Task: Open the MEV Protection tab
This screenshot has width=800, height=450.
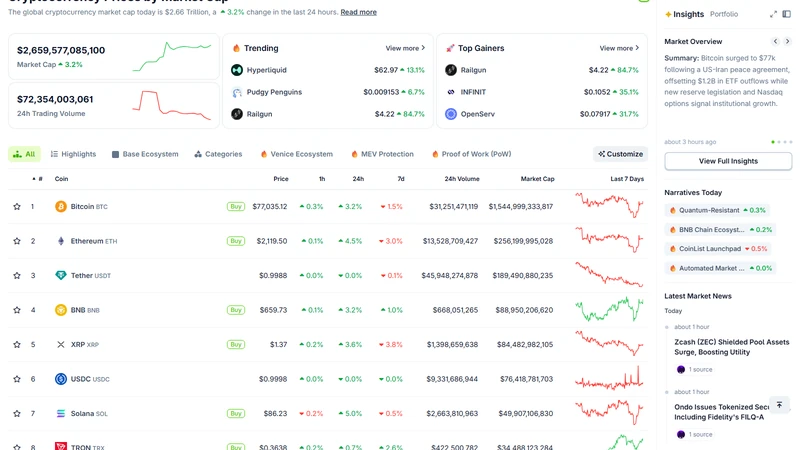Action: click(x=382, y=154)
